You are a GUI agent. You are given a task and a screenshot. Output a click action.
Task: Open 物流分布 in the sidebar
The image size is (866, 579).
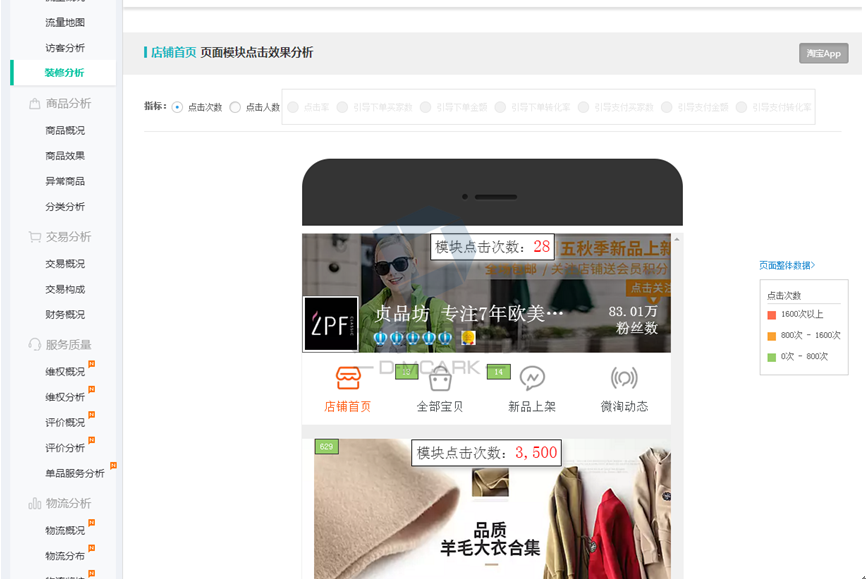coord(65,556)
